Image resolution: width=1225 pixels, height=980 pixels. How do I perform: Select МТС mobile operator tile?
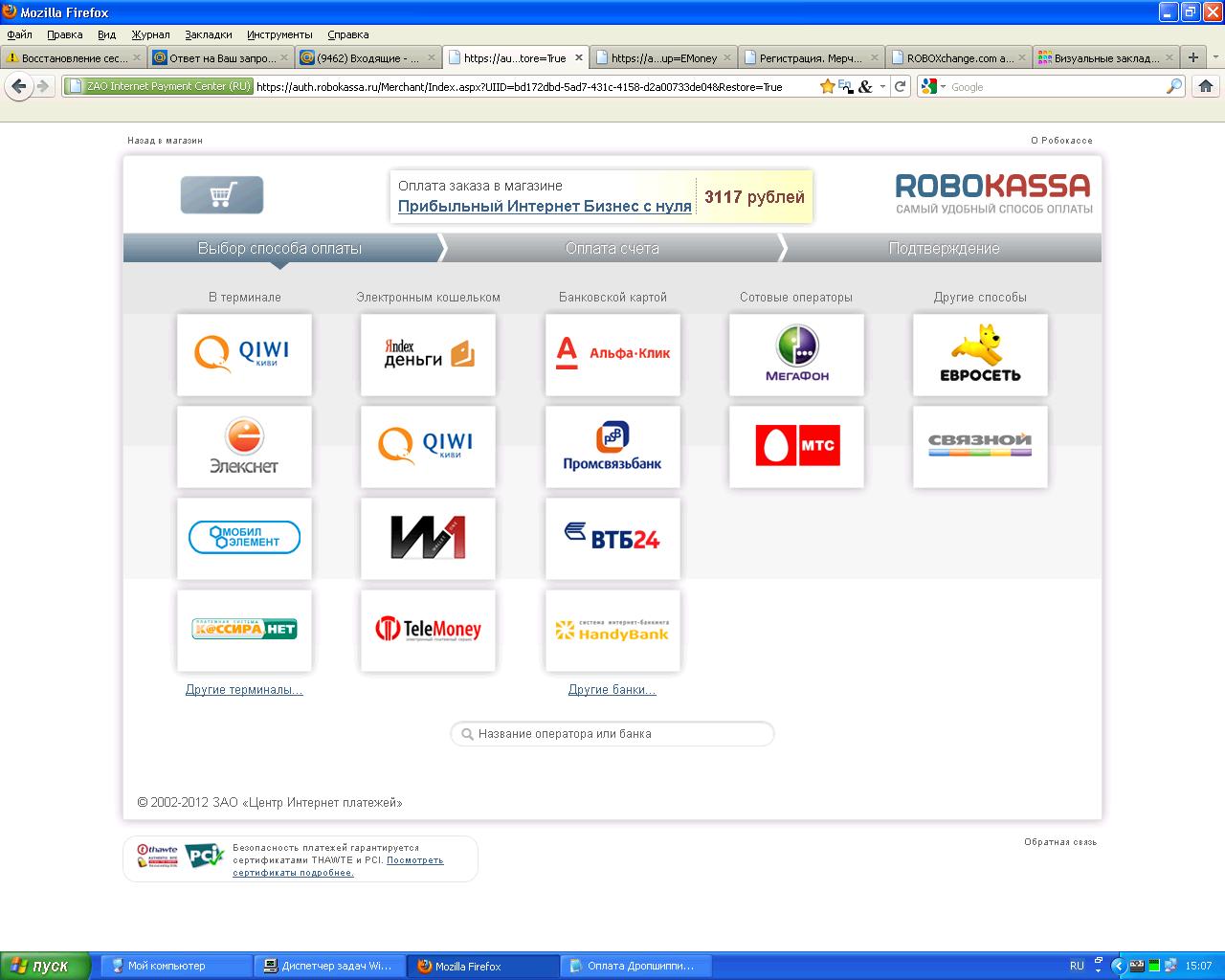click(796, 446)
